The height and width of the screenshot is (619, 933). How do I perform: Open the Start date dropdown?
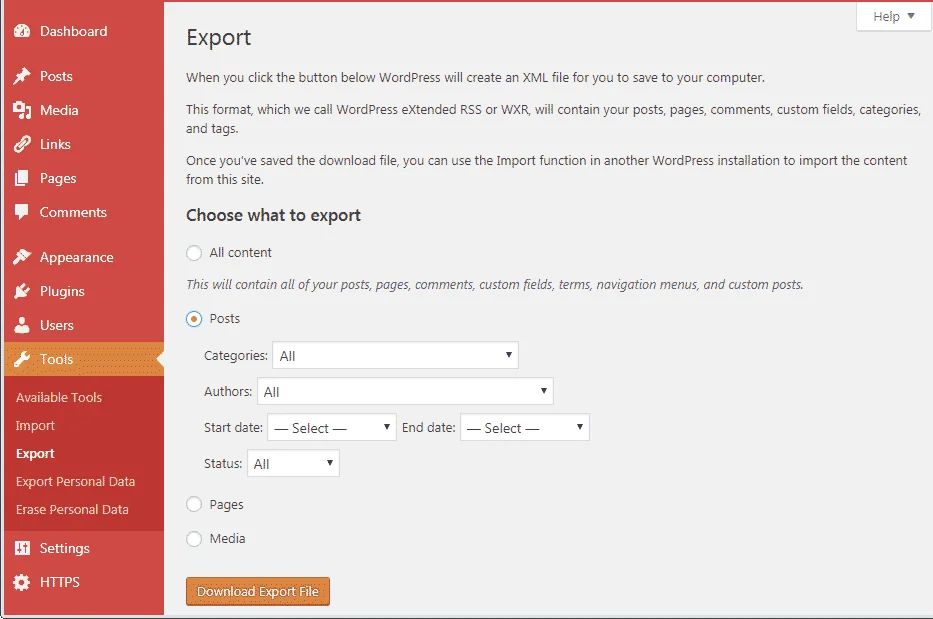click(x=331, y=427)
